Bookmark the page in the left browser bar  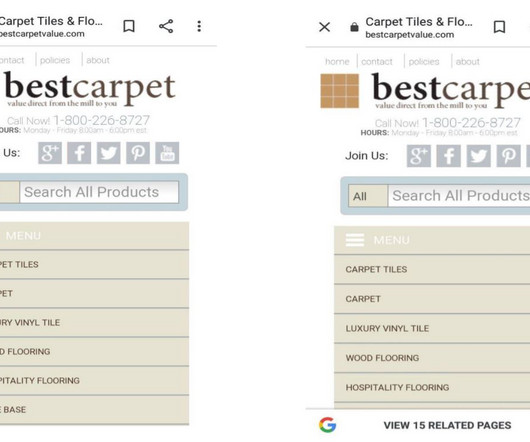point(129,26)
